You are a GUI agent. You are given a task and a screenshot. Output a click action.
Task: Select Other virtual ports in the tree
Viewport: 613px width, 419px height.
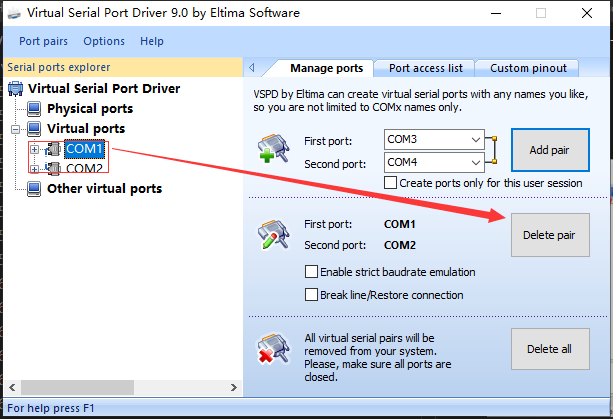104,189
